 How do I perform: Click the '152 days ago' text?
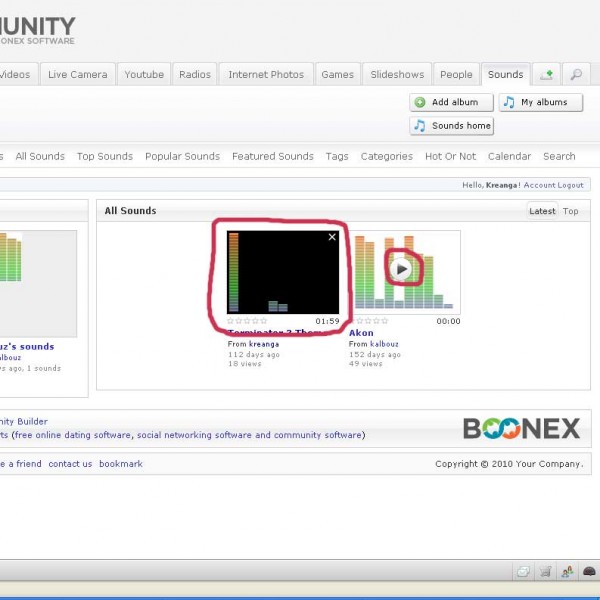(x=375, y=355)
